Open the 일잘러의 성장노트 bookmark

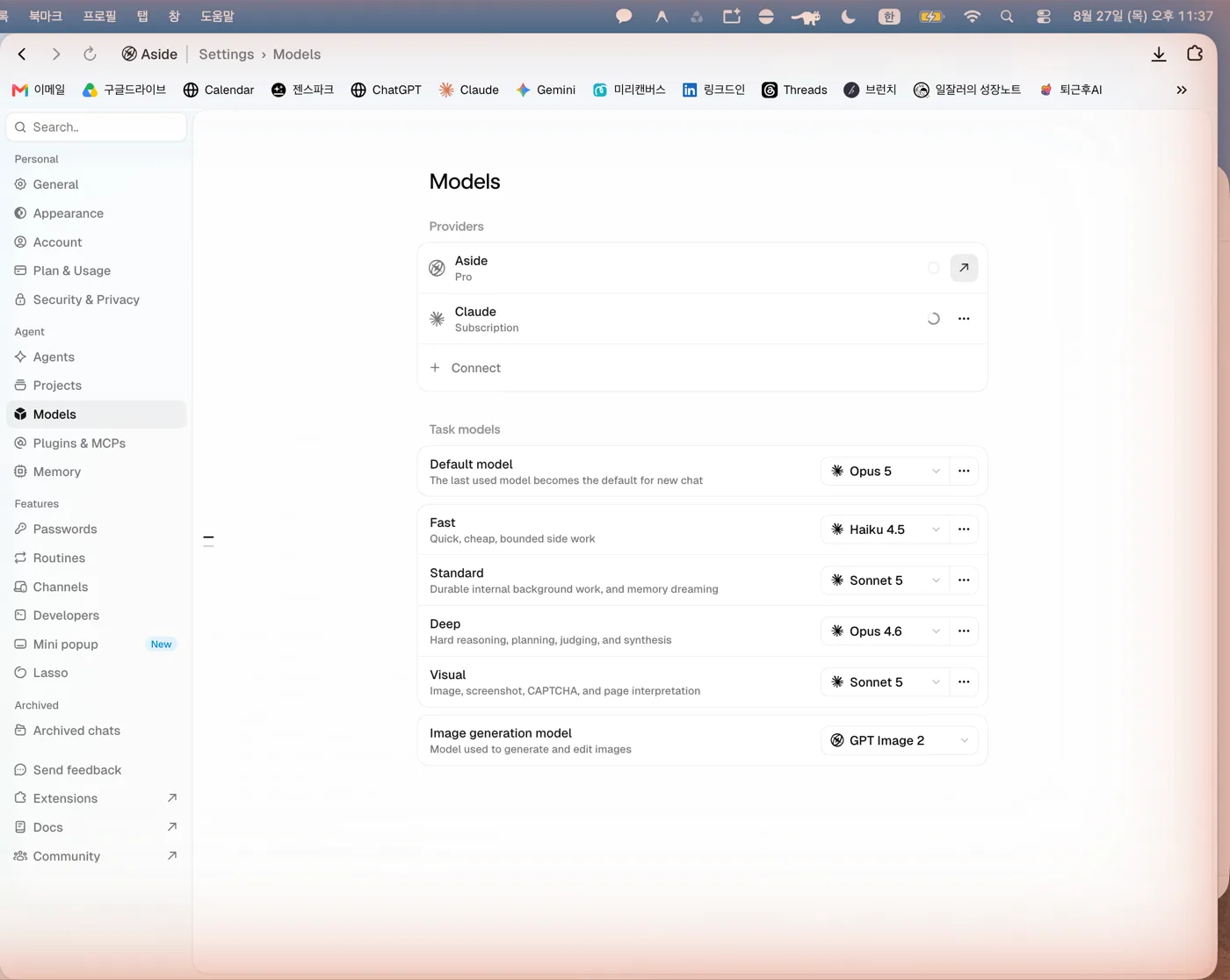tap(967, 90)
